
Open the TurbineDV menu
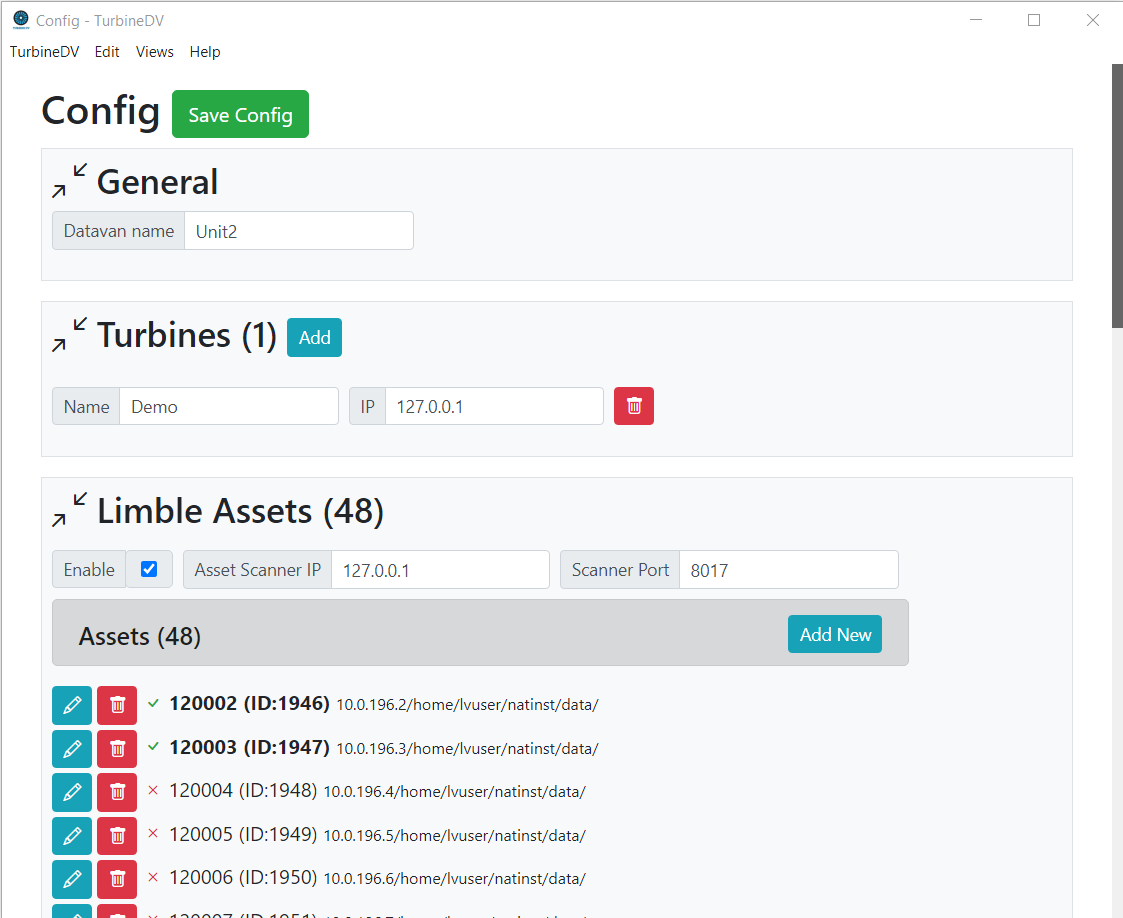pyautogui.click(x=44, y=52)
